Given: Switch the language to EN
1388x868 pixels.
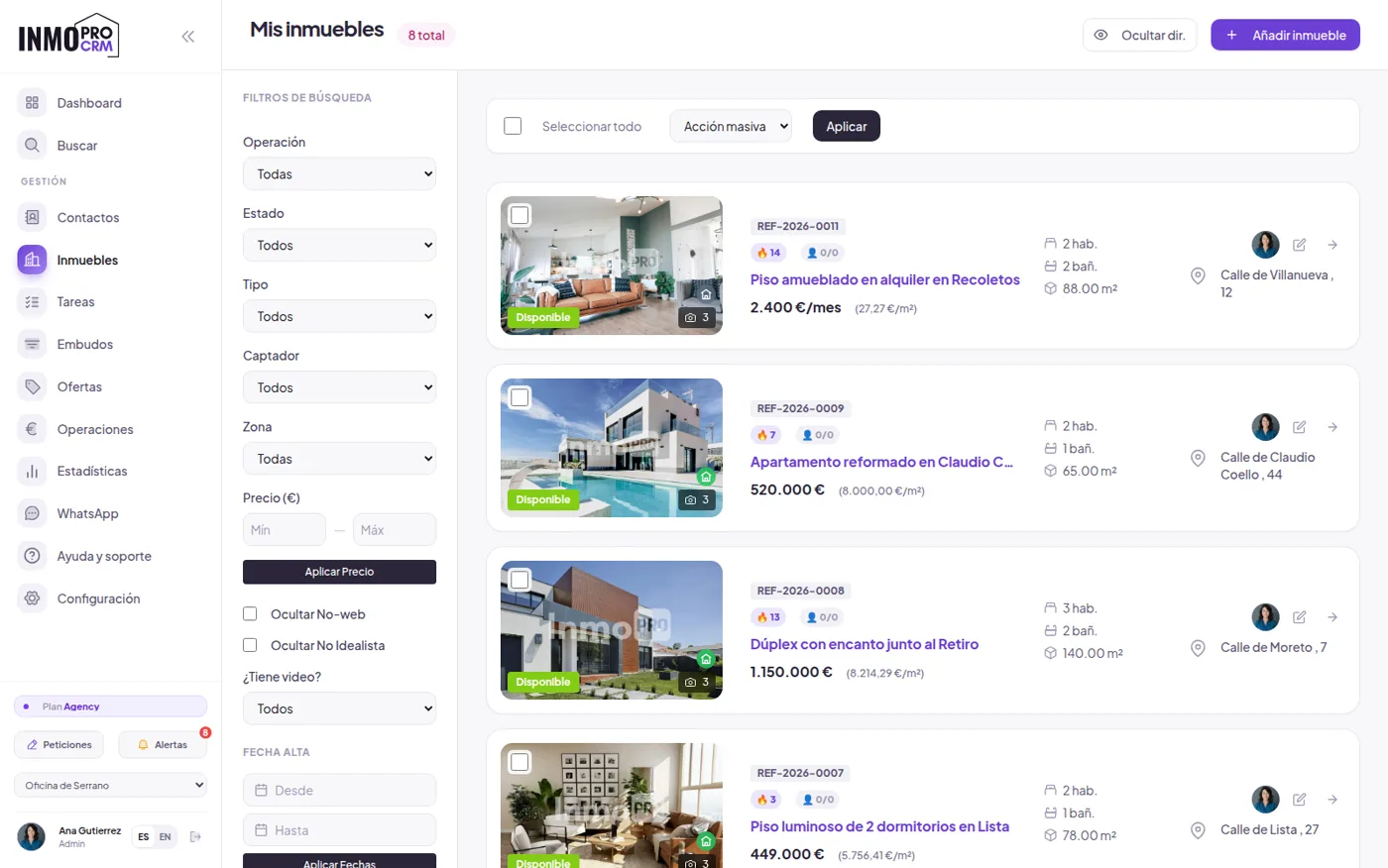Looking at the screenshot, I should coord(166,837).
